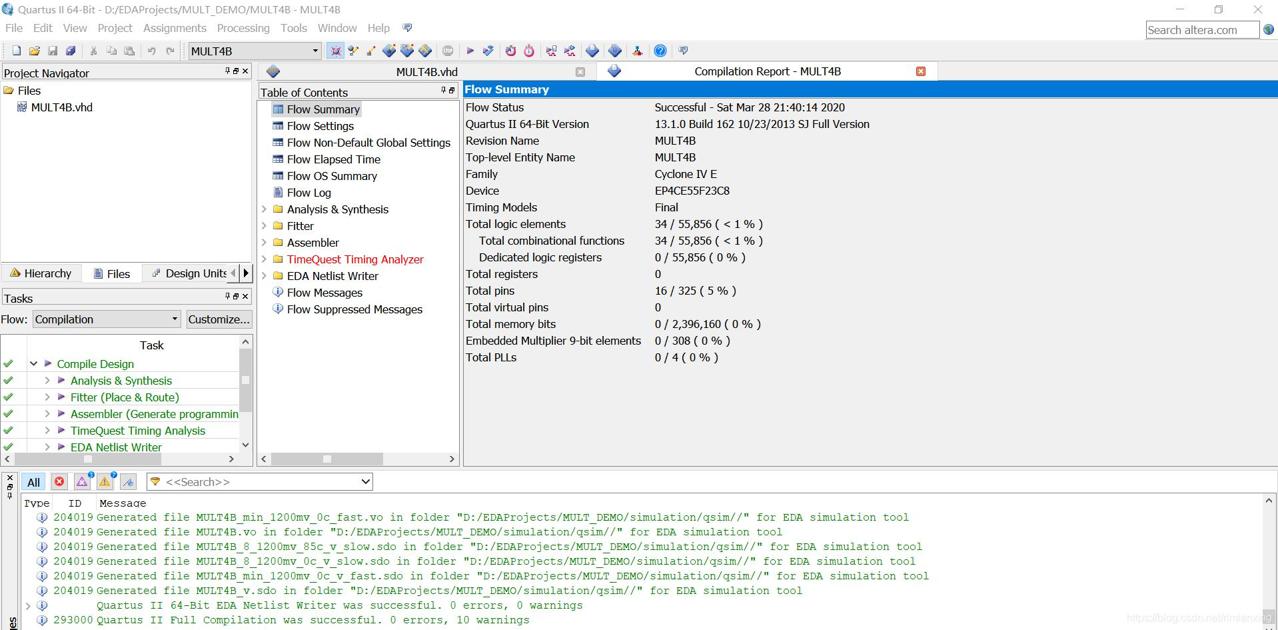Image resolution: width=1278 pixels, height=630 pixels.
Task: Click the Search altera.com input field
Action: click(x=1202, y=30)
